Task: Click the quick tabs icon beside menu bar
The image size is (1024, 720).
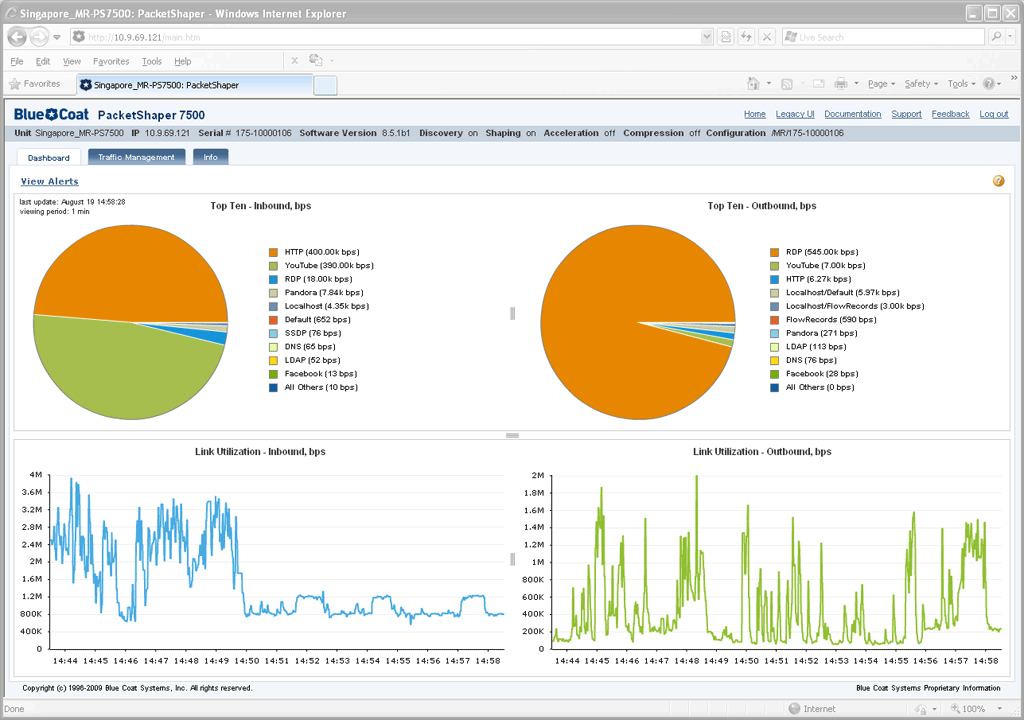Action: coord(316,60)
